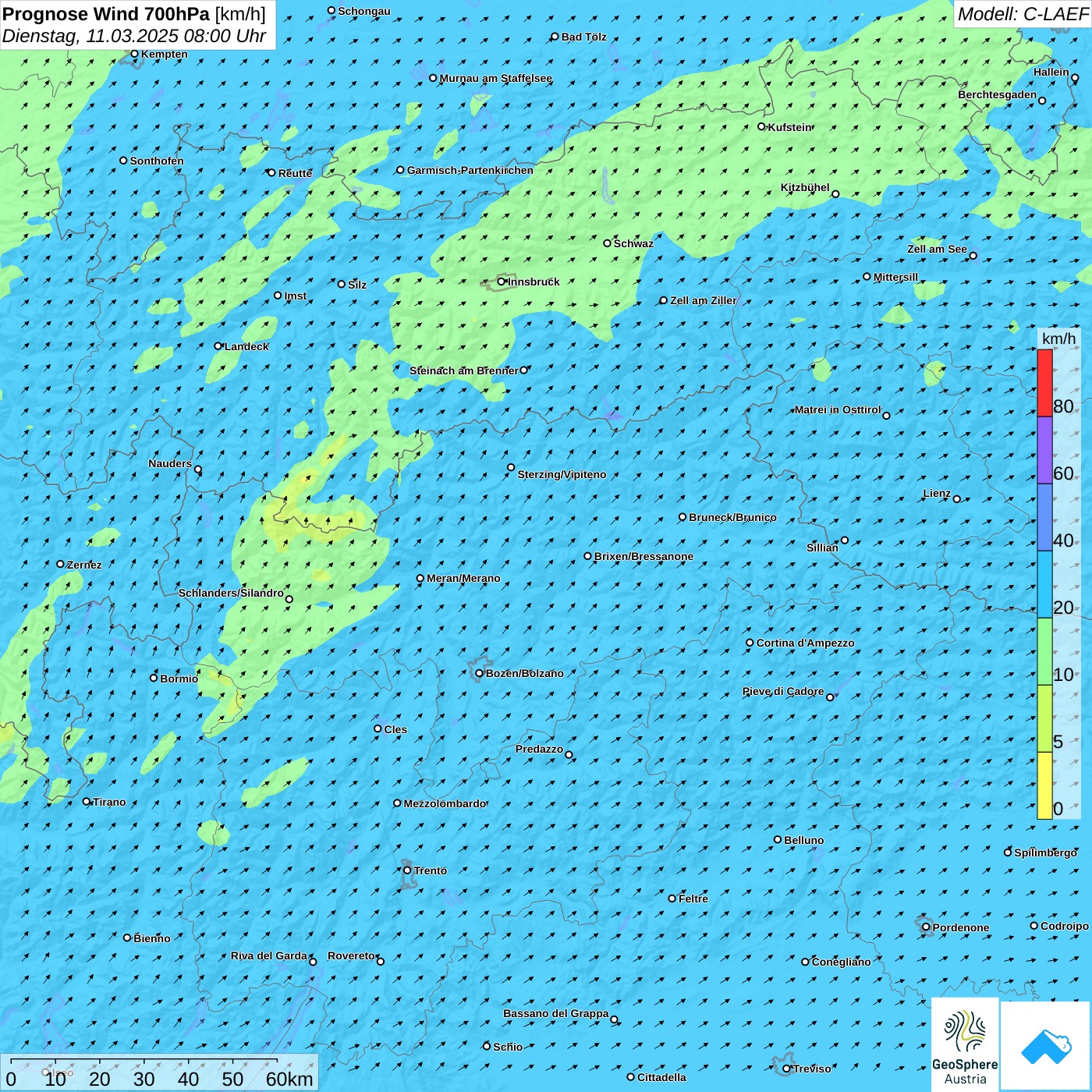Click the purple 60 km/h legend color

[1044, 451]
